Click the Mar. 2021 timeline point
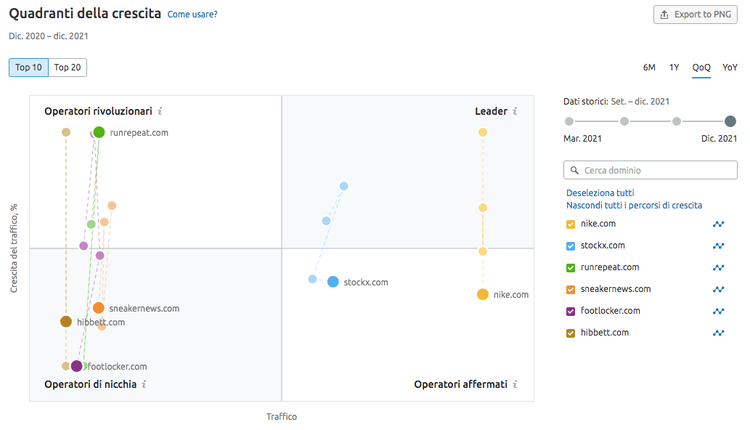 [569, 121]
